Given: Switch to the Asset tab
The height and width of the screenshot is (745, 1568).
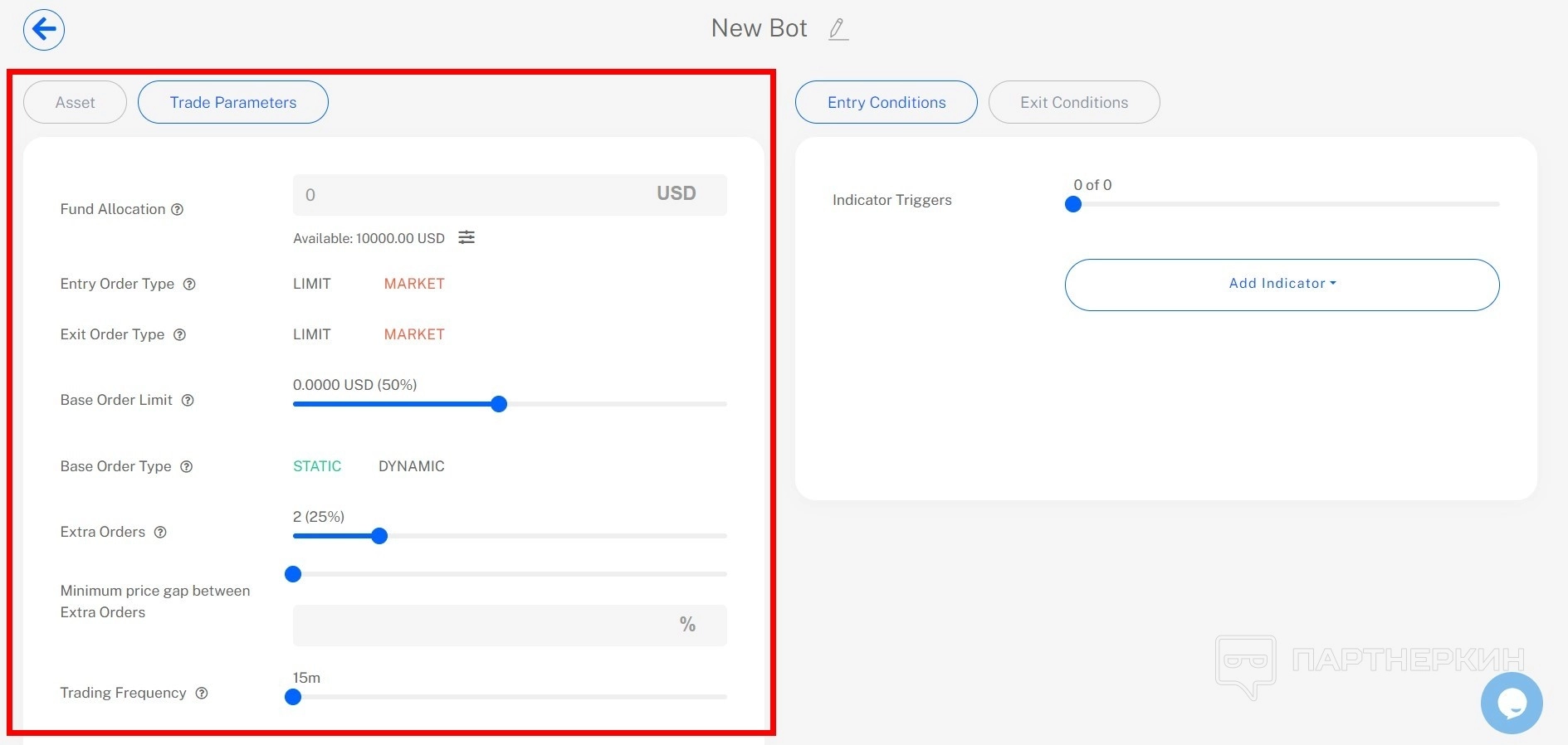Looking at the screenshot, I should [x=75, y=103].
